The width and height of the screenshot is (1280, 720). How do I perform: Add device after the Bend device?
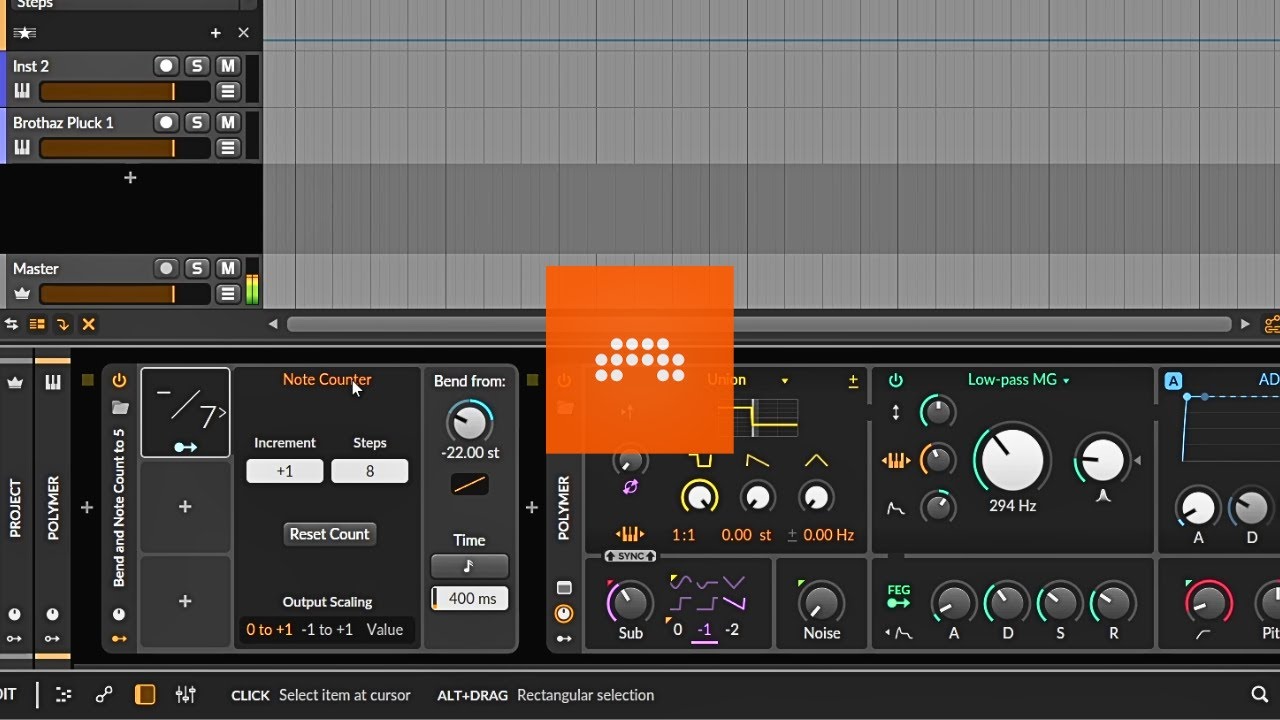pos(532,508)
